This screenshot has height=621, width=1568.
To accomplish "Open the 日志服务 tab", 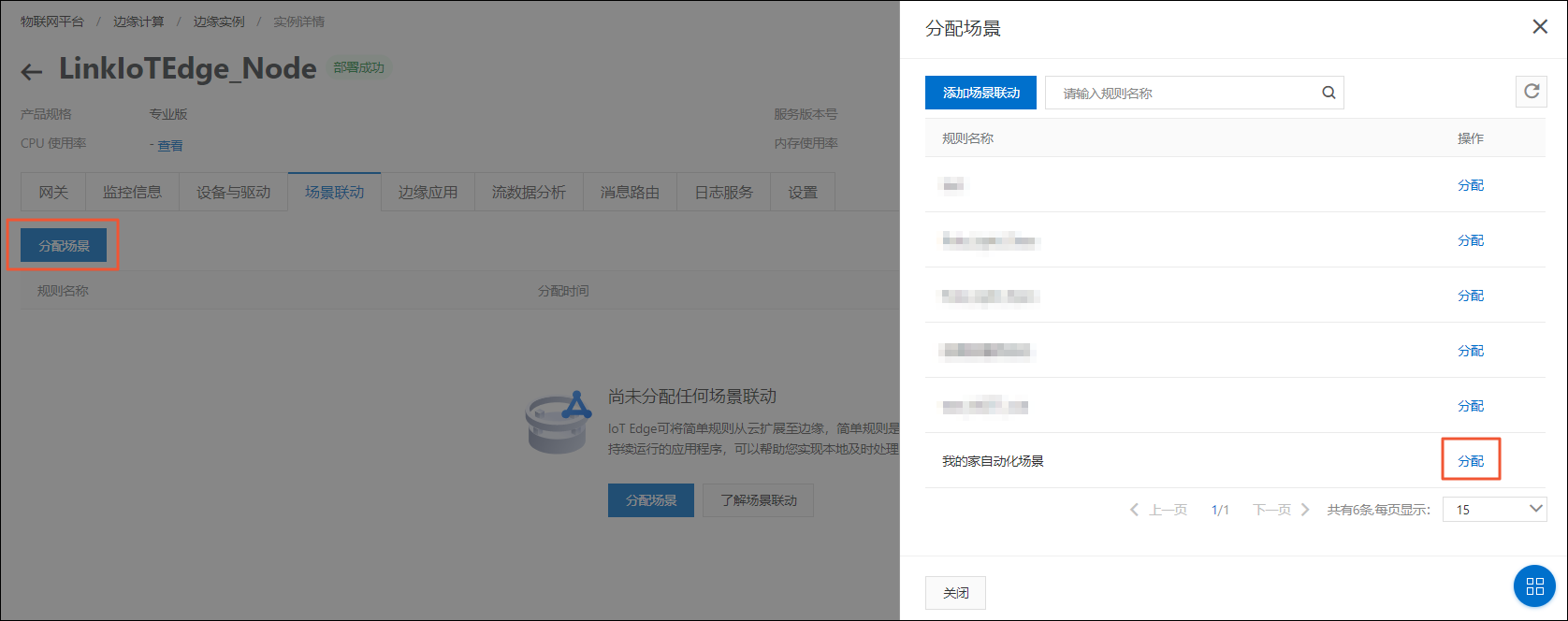I will [x=723, y=192].
